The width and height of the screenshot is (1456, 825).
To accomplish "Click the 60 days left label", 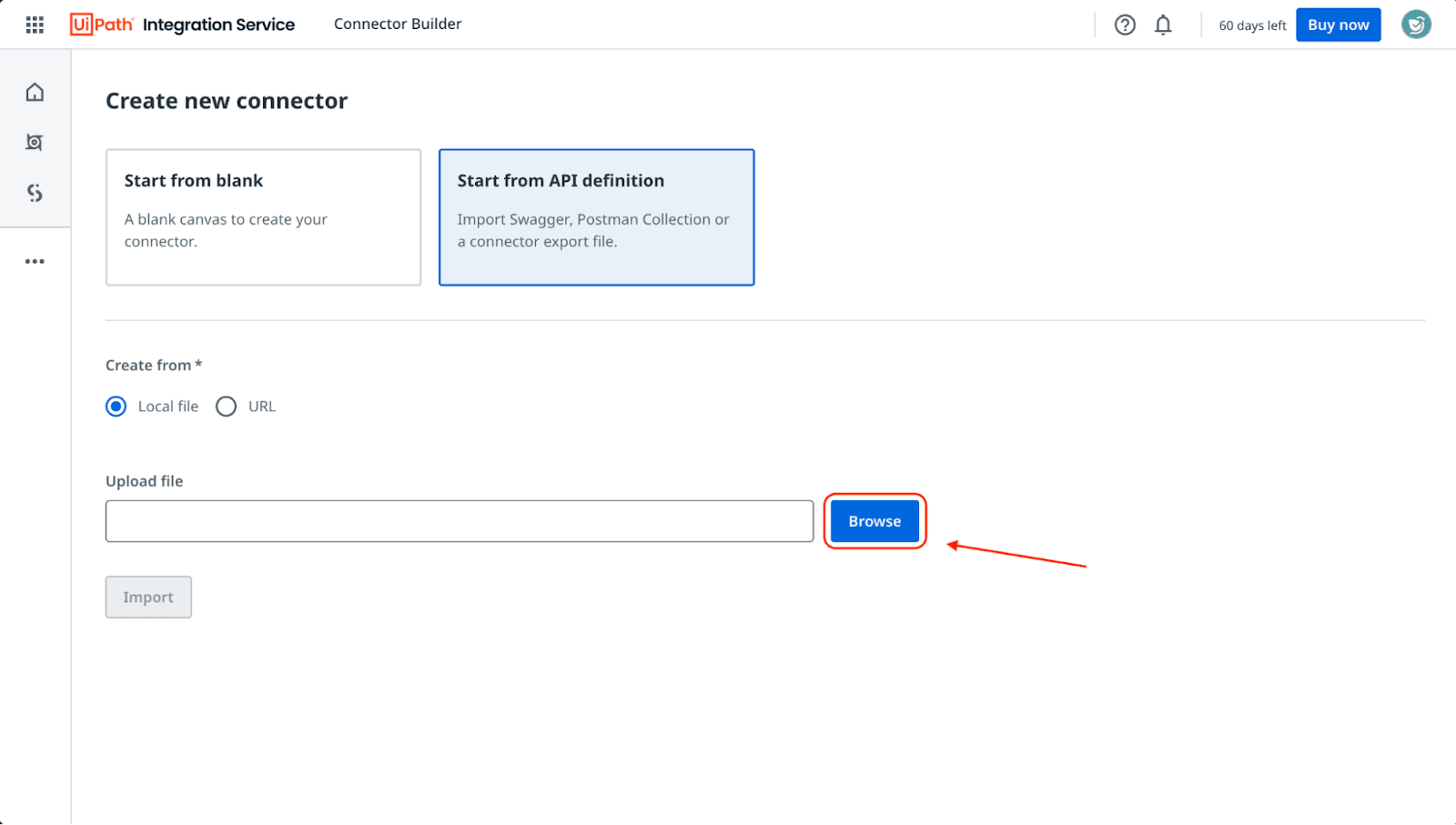I will coord(1252,25).
